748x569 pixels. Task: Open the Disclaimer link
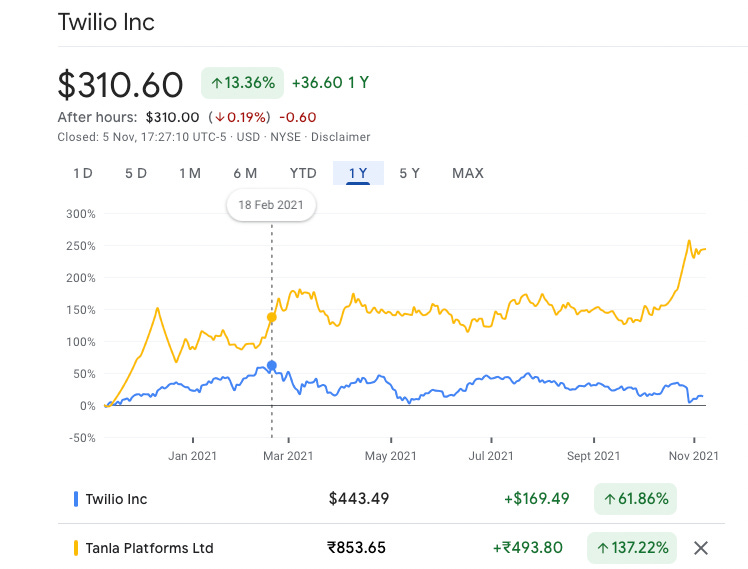(x=341, y=137)
